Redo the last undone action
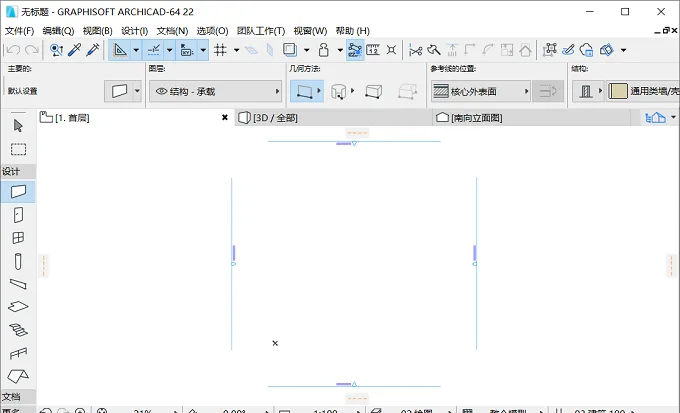Viewport: 680px width, 413px height. pyautogui.click(x=32, y=50)
